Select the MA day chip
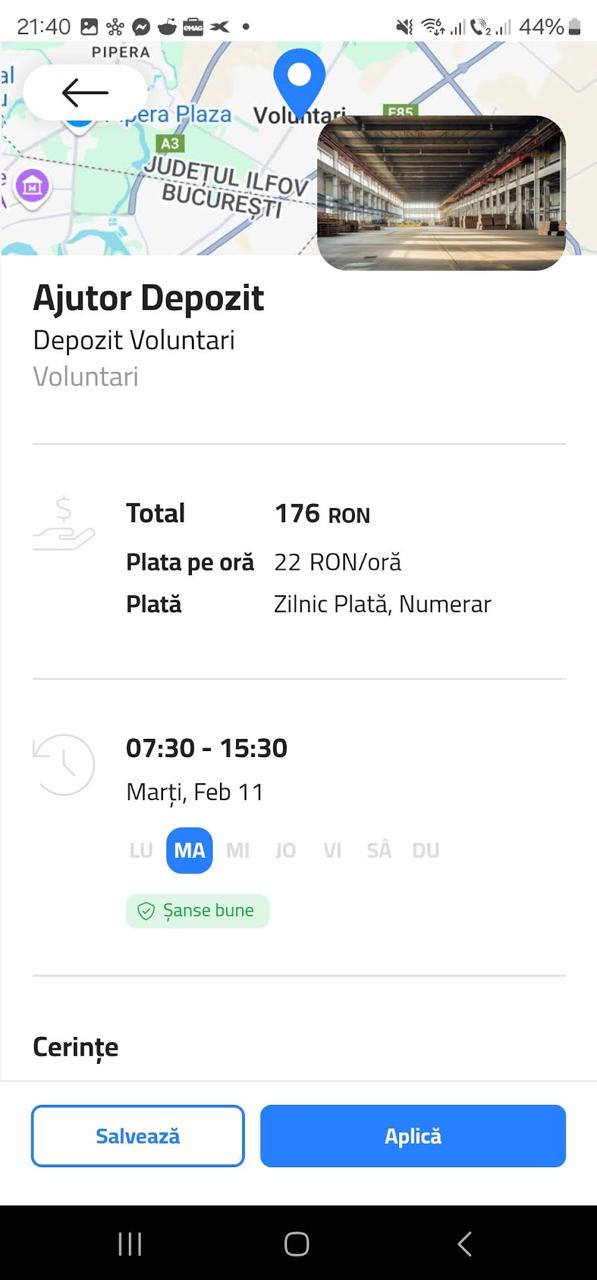The width and height of the screenshot is (597, 1280). coord(189,851)
